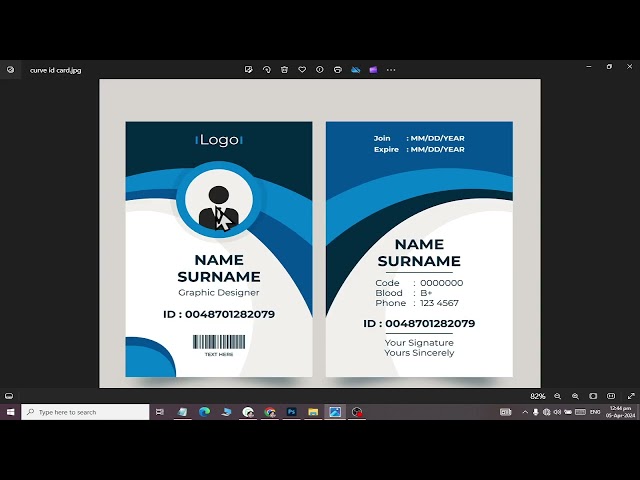Click the curve id card.jpg file name
The height and width of the screenshot is (480, 640).
[x=56, y=70]
